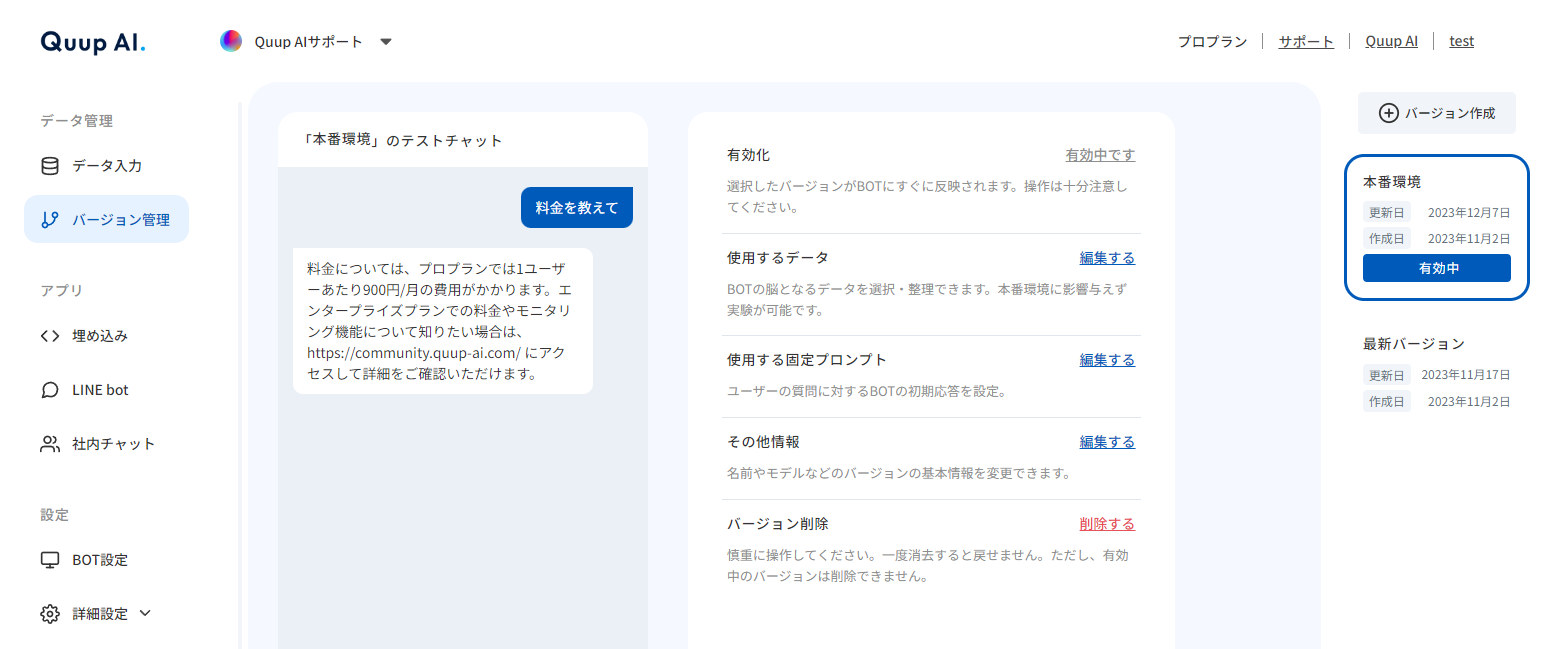The image size is (1551, 649).
Task: Toggle the 有効中です activation status
Action: coord(1100,155)
